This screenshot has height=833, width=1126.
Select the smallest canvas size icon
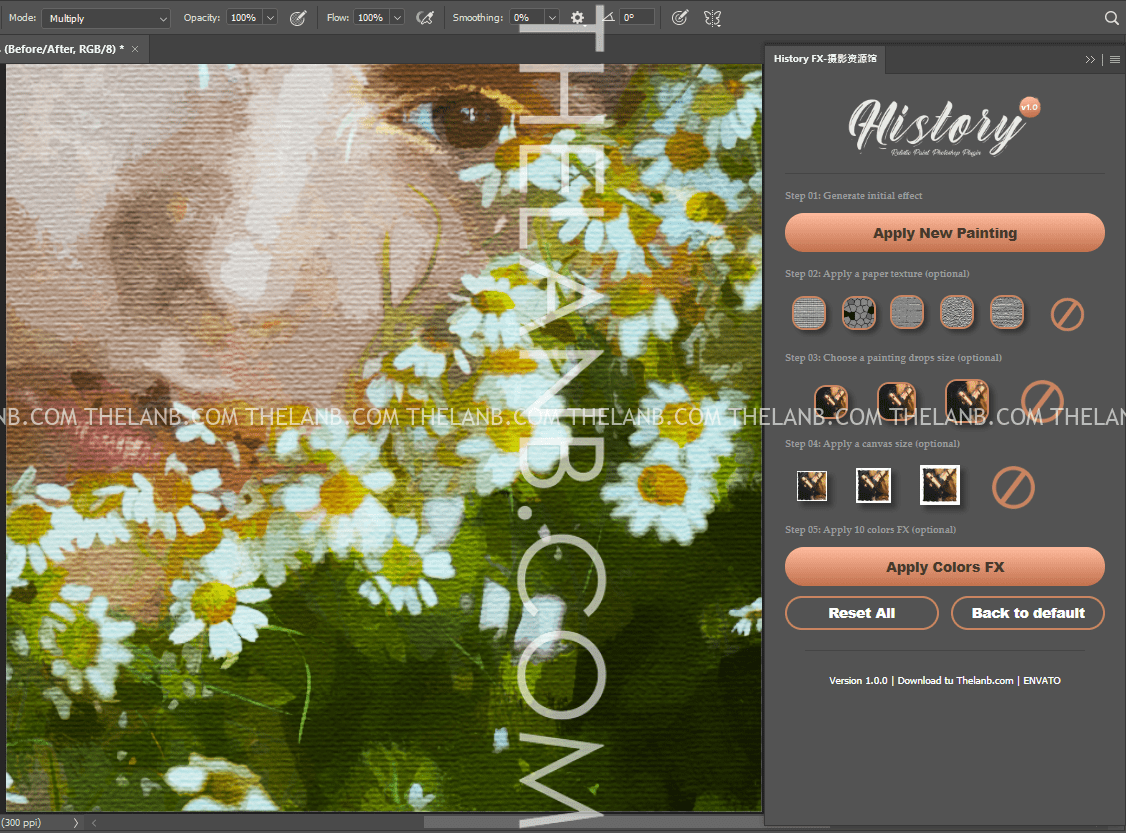[811, 486]
